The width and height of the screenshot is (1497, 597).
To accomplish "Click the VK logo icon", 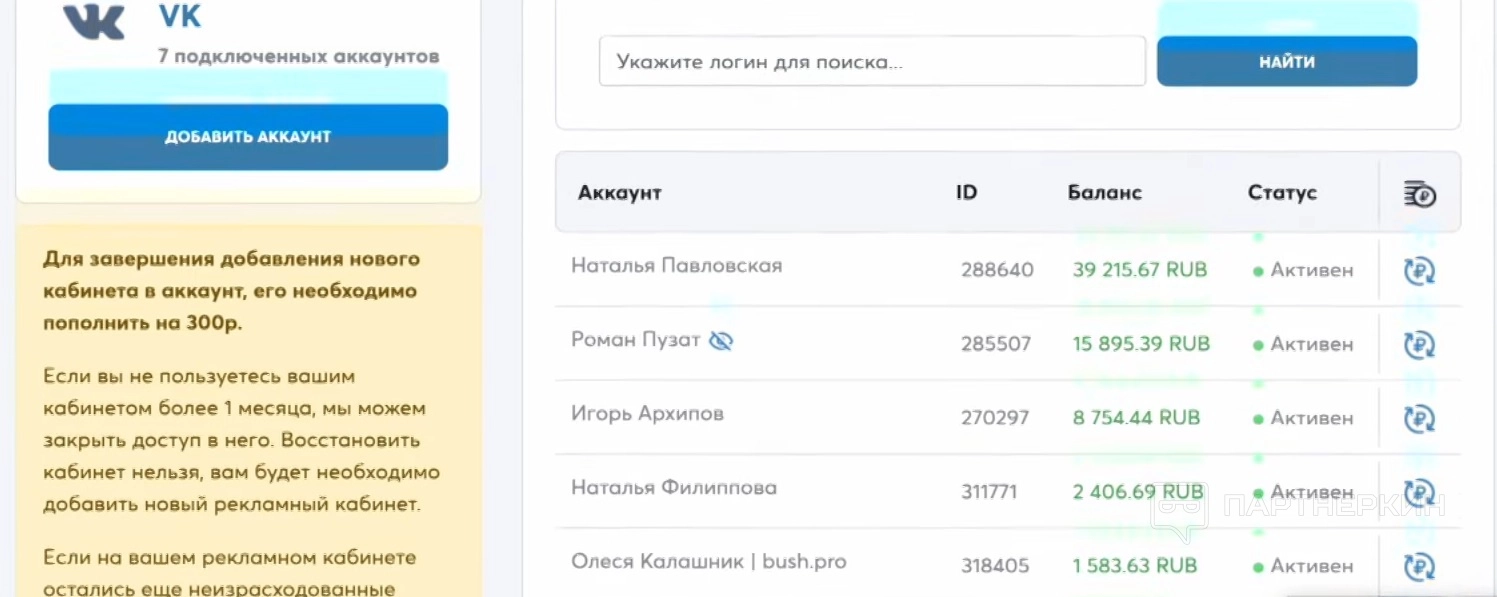I will click(x=94, y=22).
